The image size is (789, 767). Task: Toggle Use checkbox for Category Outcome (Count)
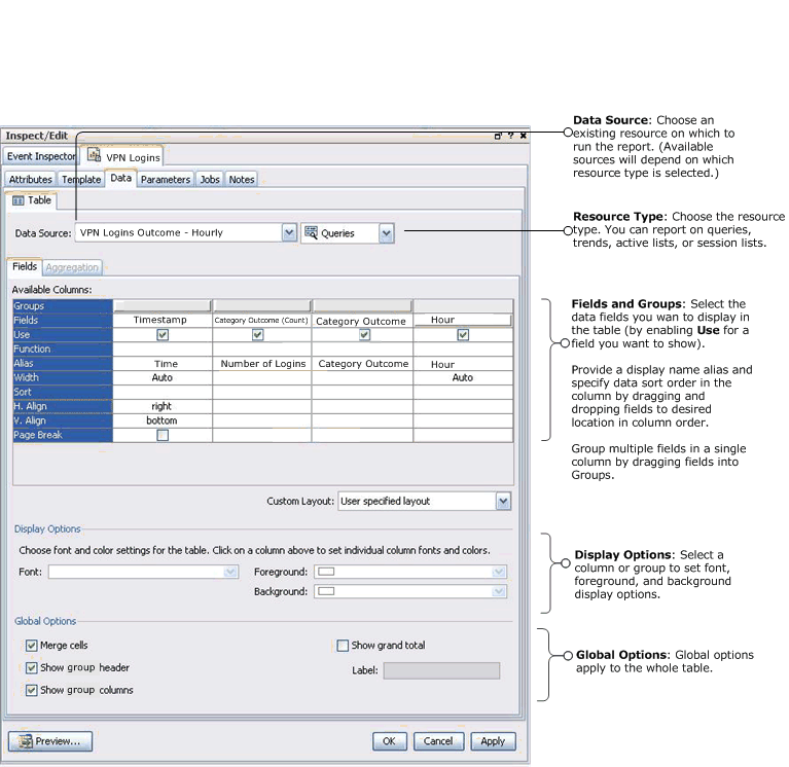[258, 335]
